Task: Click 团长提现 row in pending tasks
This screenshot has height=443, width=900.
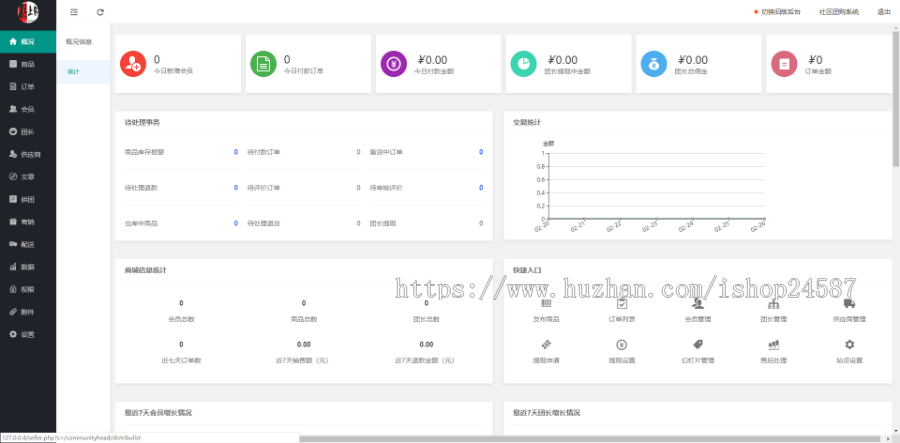Action: pos(426,223)
